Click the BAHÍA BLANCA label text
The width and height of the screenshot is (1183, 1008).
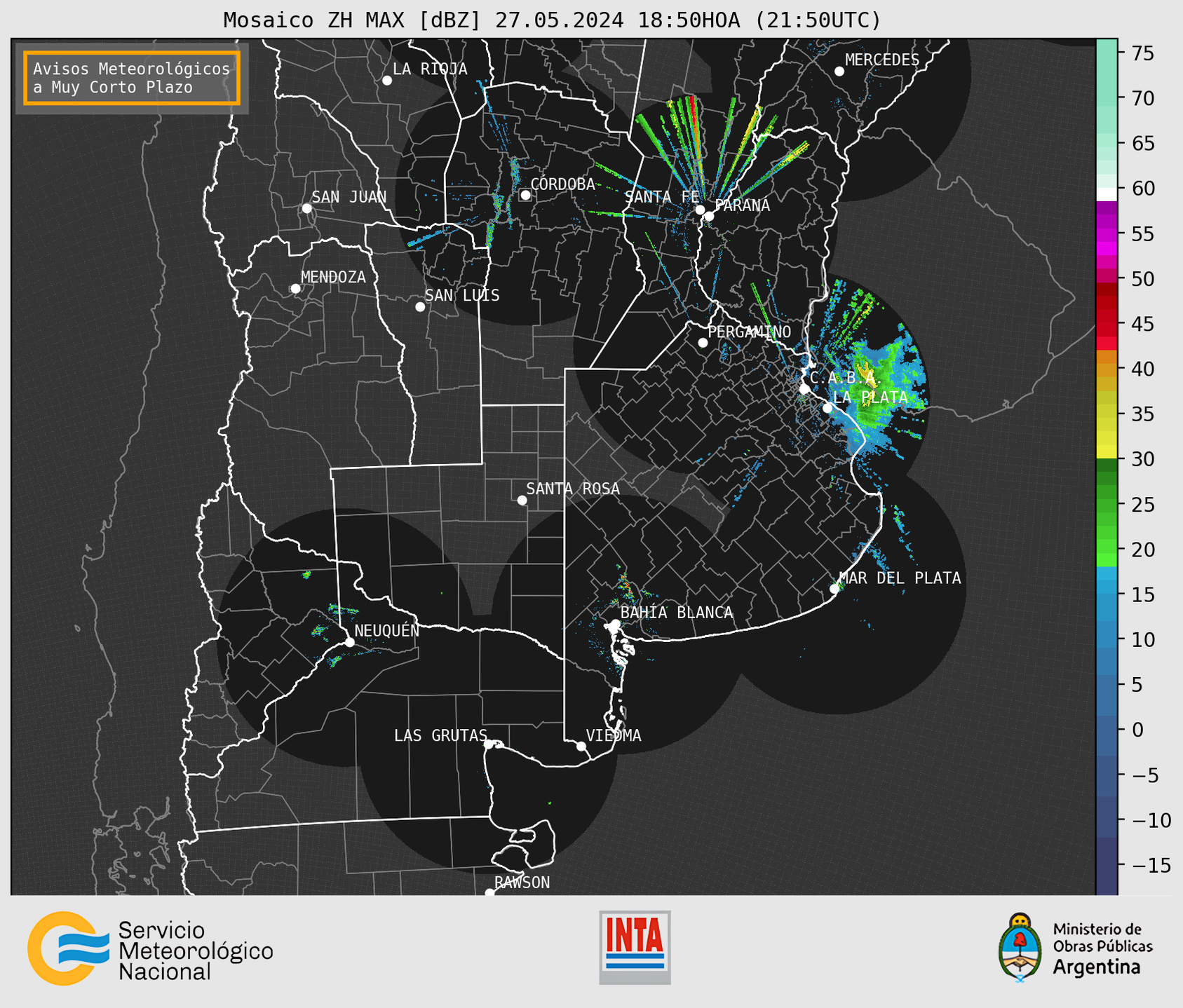(x=677, y=613)
